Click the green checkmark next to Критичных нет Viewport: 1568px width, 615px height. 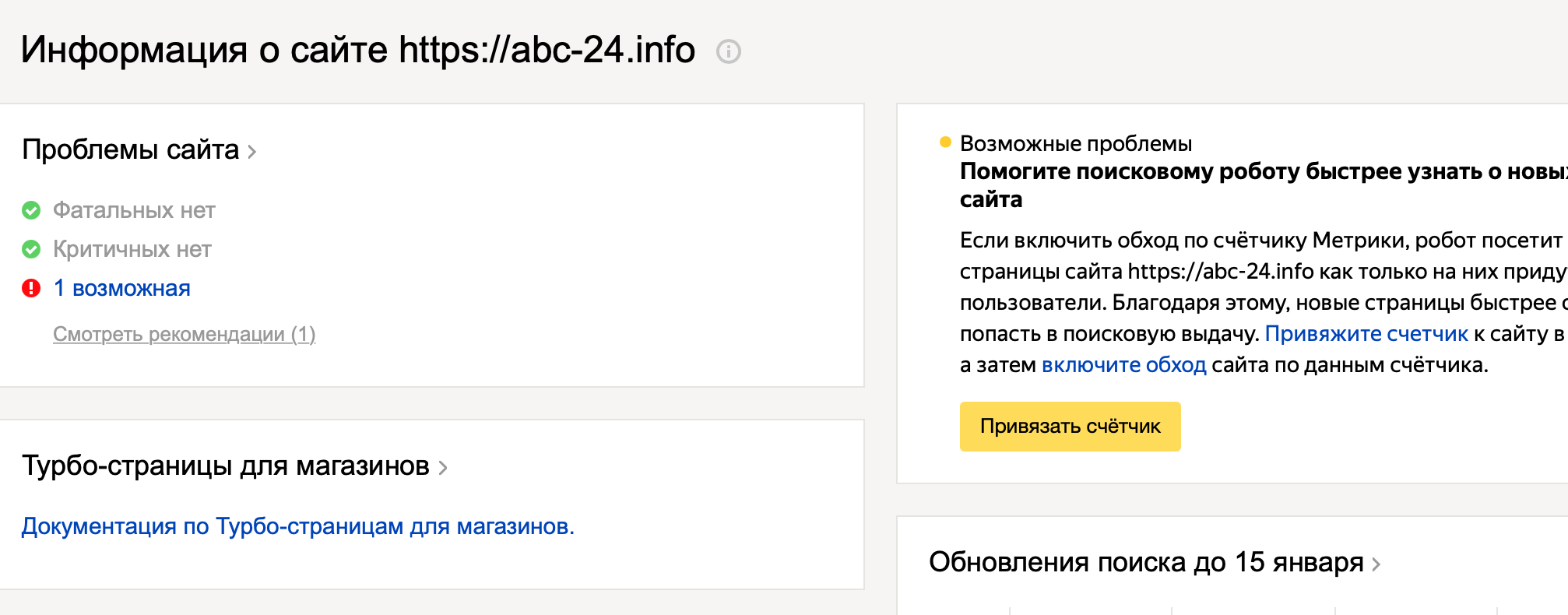[x=31, y=249]
